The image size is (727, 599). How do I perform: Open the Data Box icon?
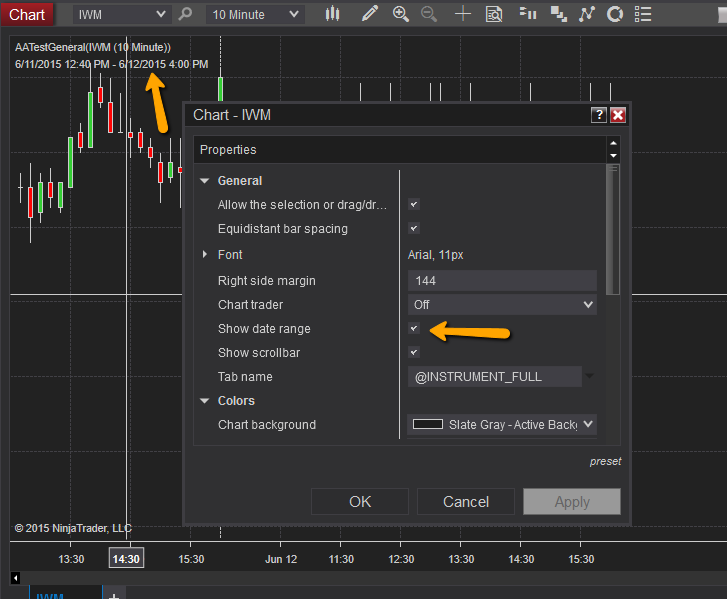click(x=494, y=14)
